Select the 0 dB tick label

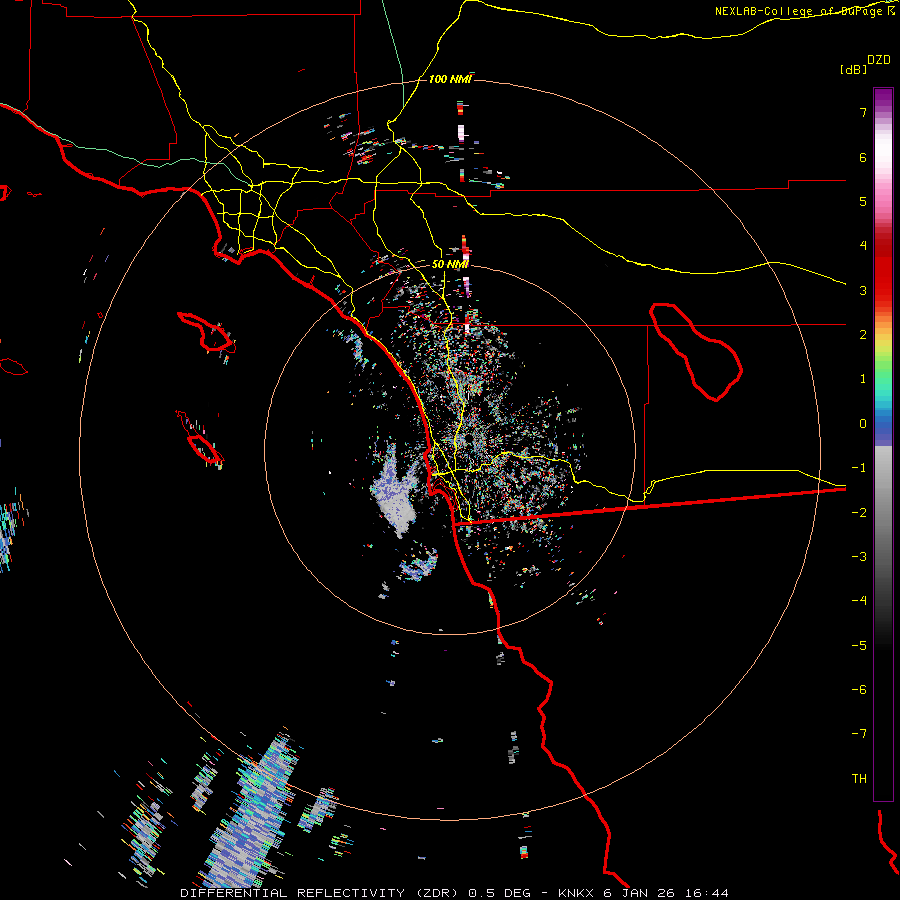[x=863, y=424]
